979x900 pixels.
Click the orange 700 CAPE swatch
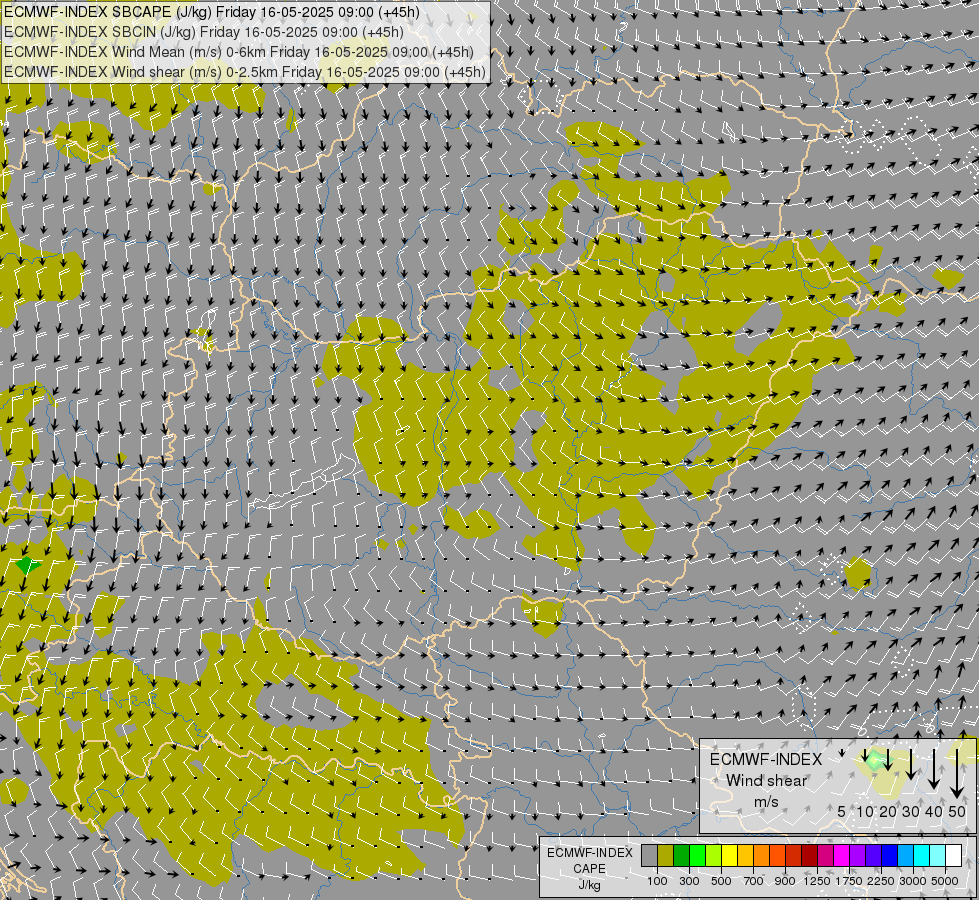click(x=762, y=855)
